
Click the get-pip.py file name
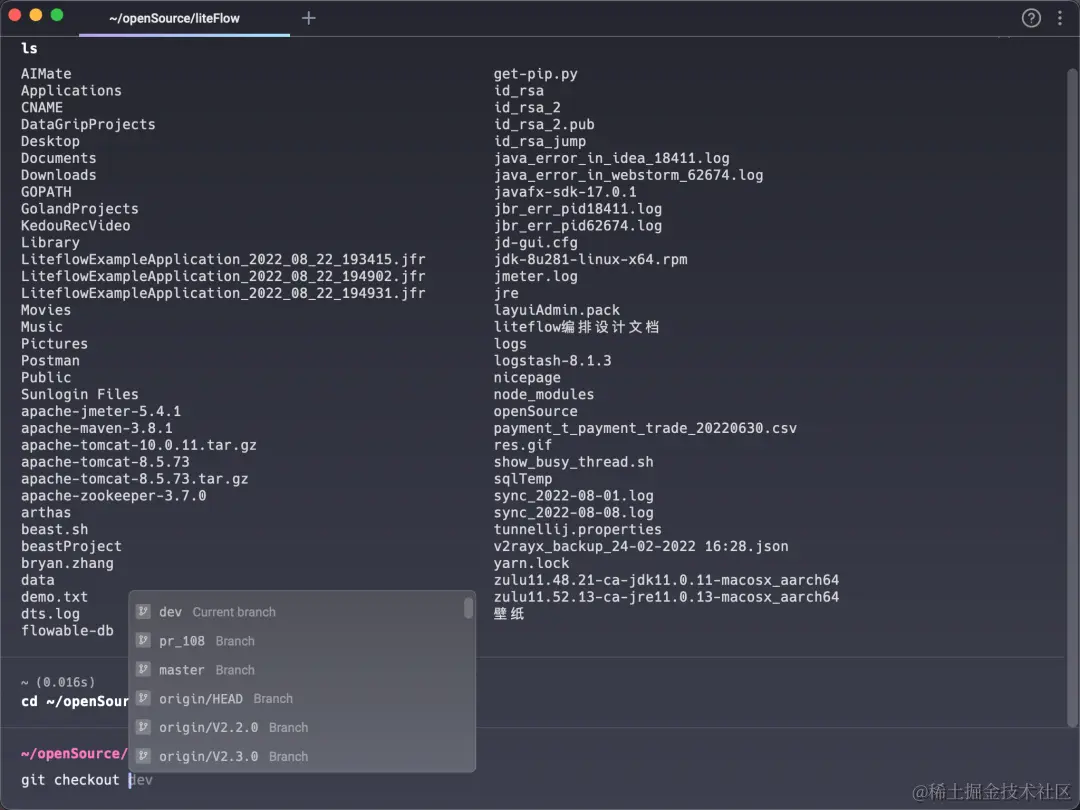pyautogui.click(x=536, y=74)
